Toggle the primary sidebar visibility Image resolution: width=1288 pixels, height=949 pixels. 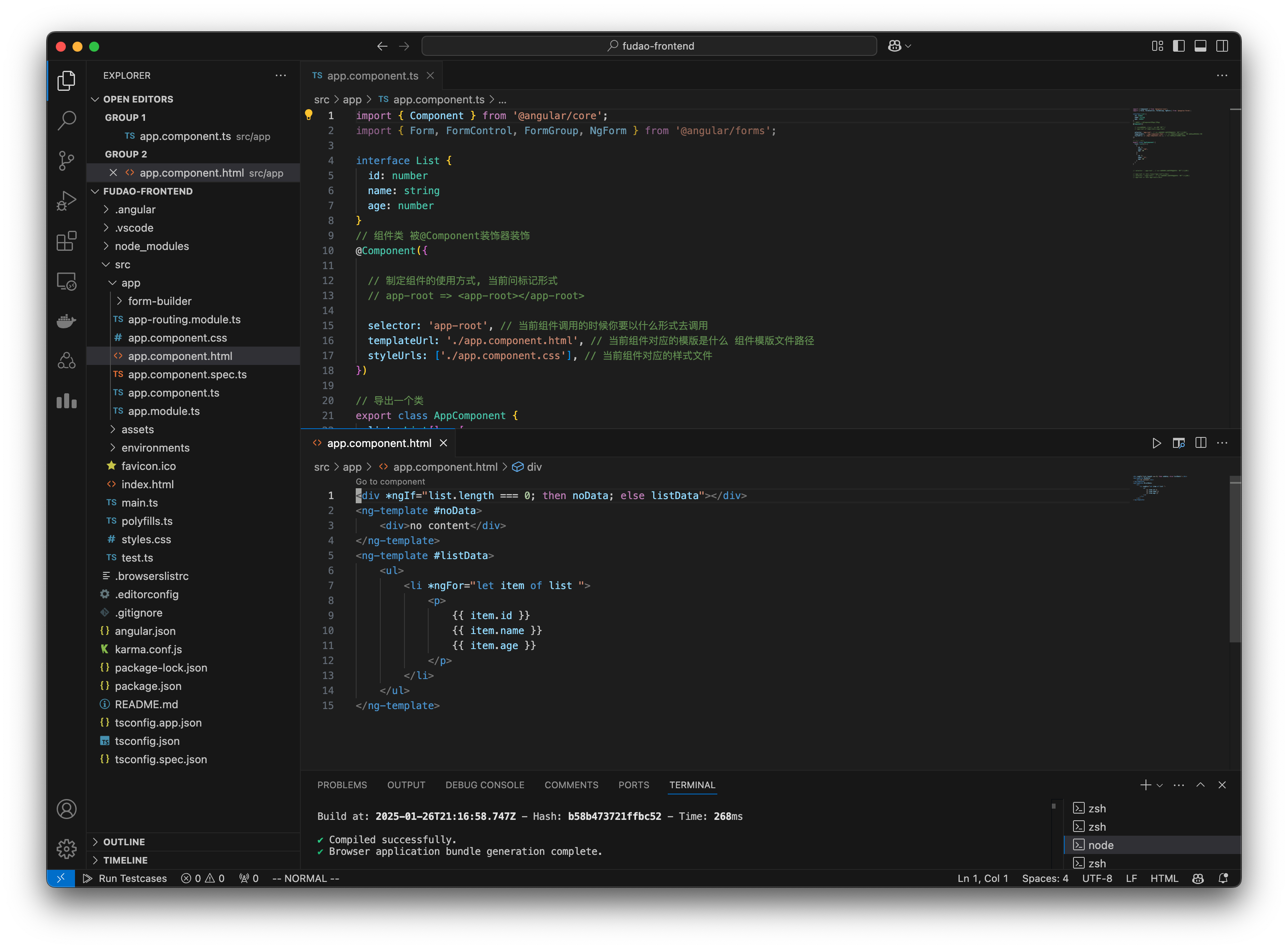(x=1179, y=46)
